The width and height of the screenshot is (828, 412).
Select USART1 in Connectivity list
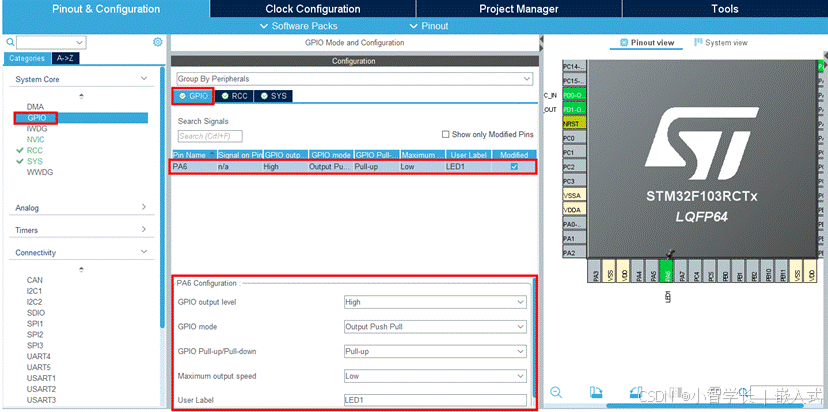pos(41,378)
